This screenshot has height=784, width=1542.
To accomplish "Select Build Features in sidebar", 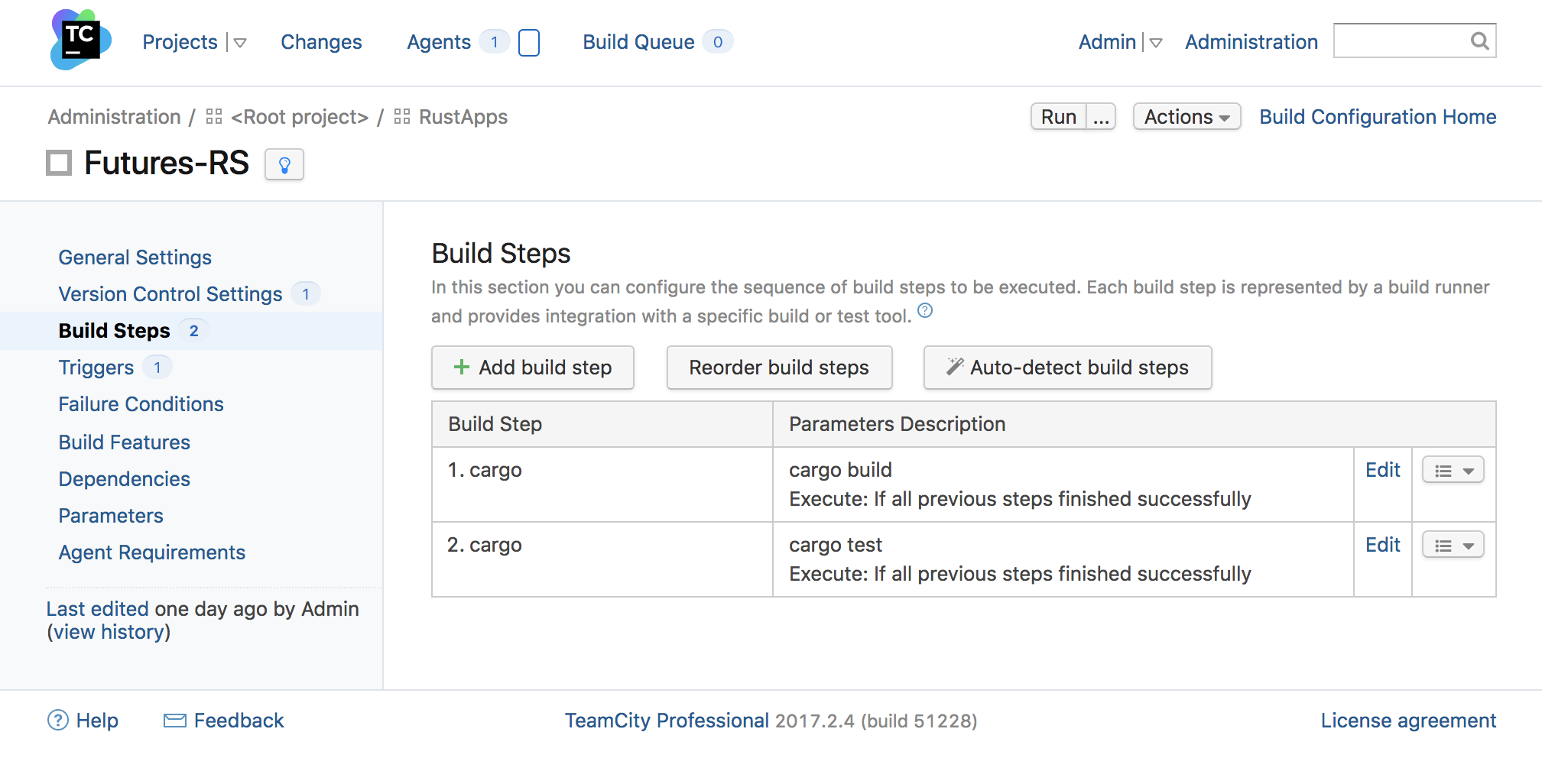I will [125, 442].
